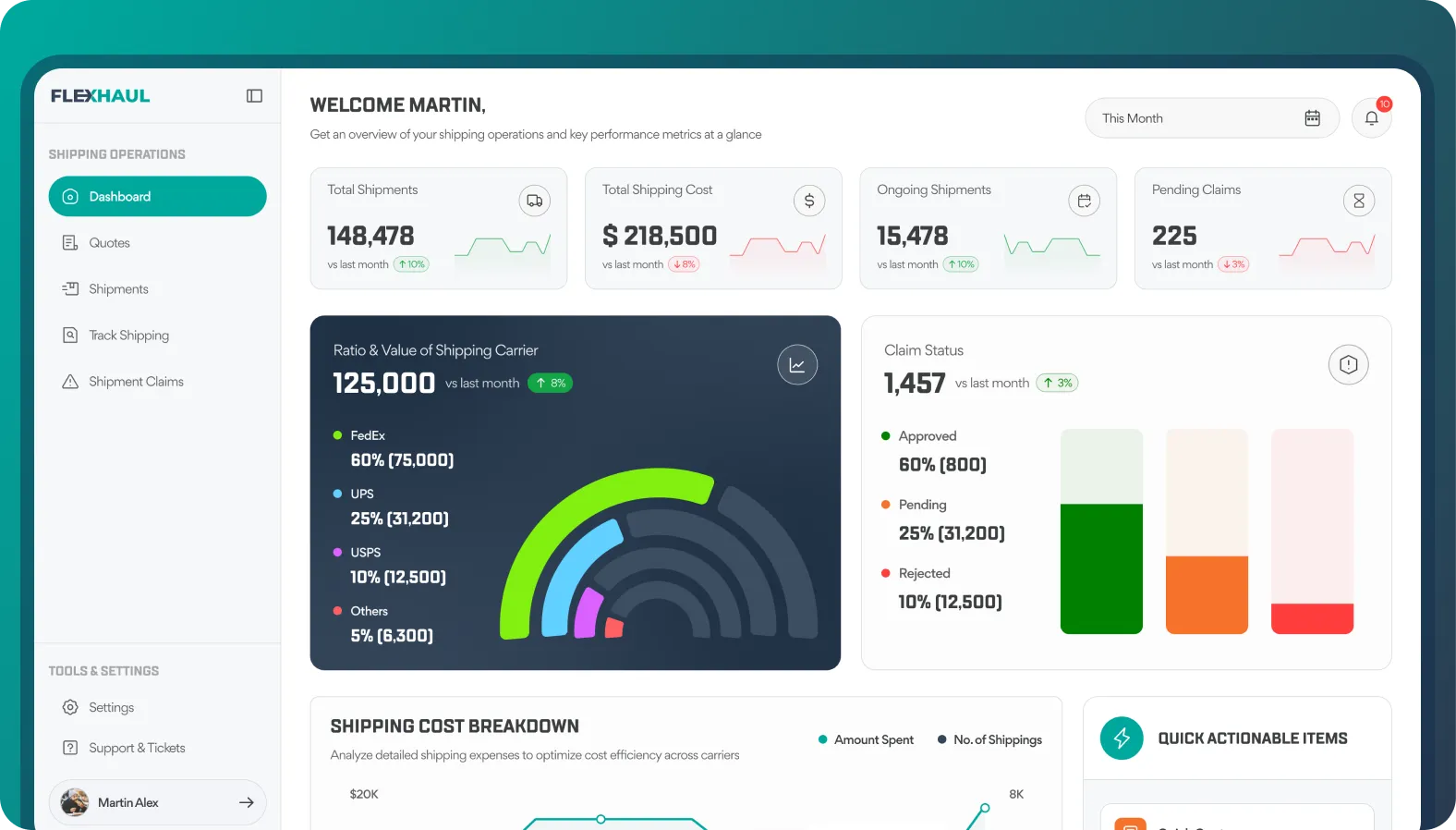This screenshot has height=830, width=1456.
Task: Click the $ 218,500 shipping cost value
Action: point(660,236)
